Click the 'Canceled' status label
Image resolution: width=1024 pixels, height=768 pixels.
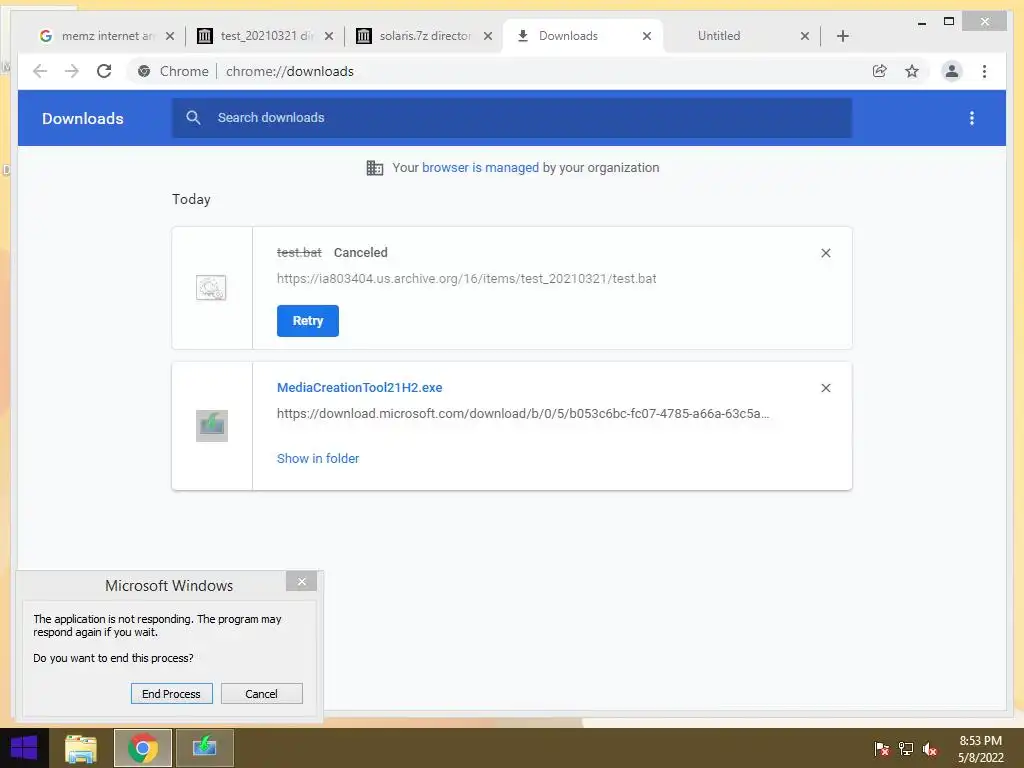tap(360, 253)
